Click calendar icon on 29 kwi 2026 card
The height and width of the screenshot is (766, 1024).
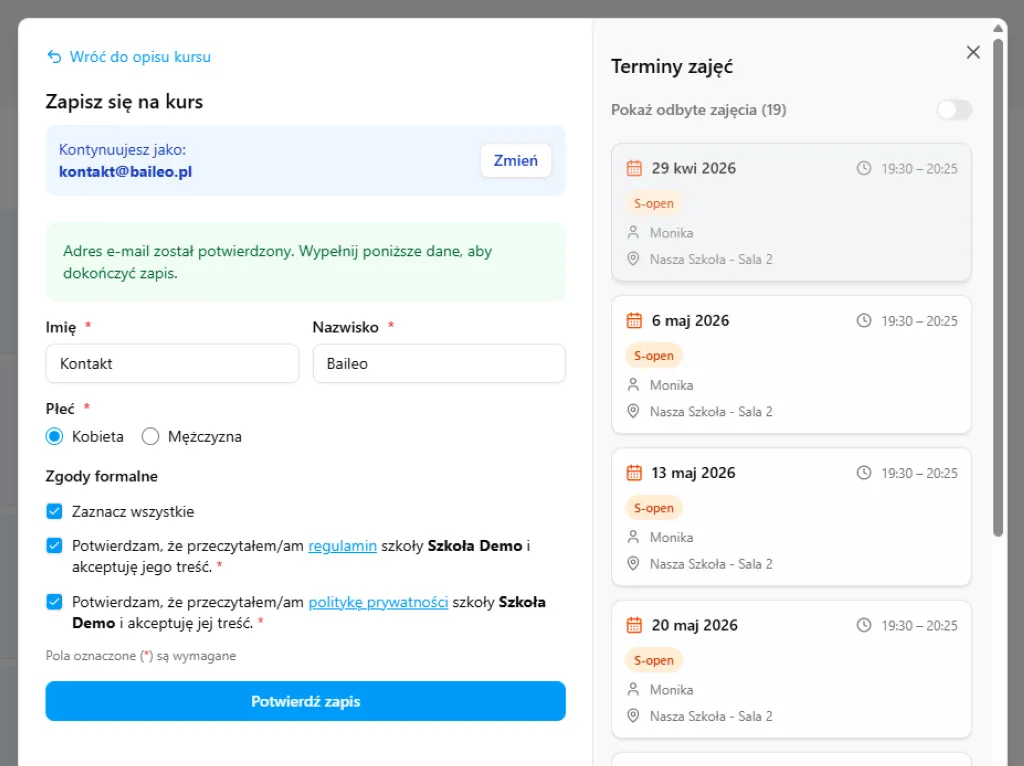(x=634, y=168)
